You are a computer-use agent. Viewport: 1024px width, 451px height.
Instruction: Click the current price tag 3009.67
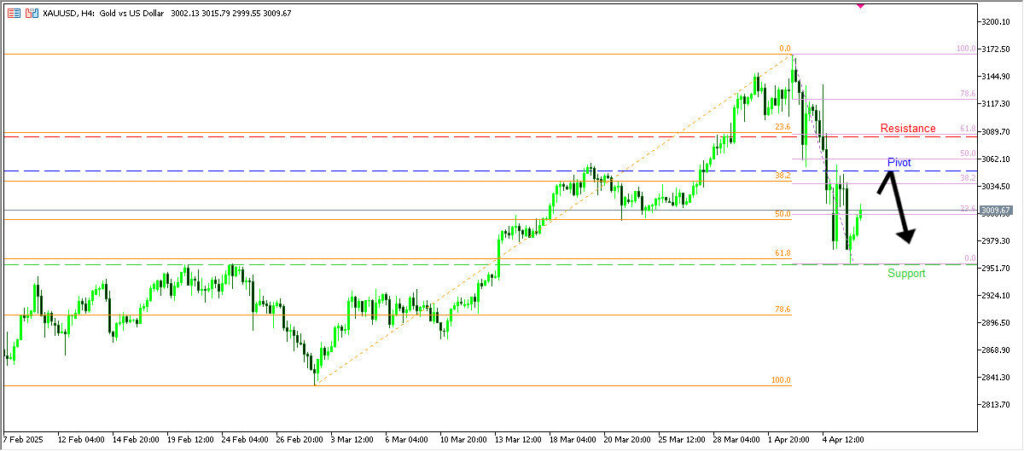997,210
